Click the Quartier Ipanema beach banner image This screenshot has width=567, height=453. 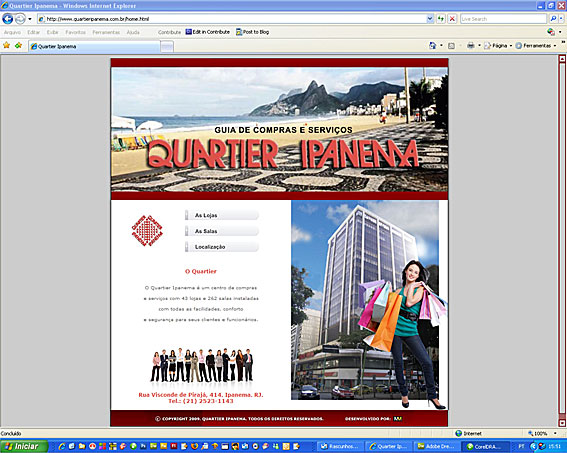coord(279,129)
